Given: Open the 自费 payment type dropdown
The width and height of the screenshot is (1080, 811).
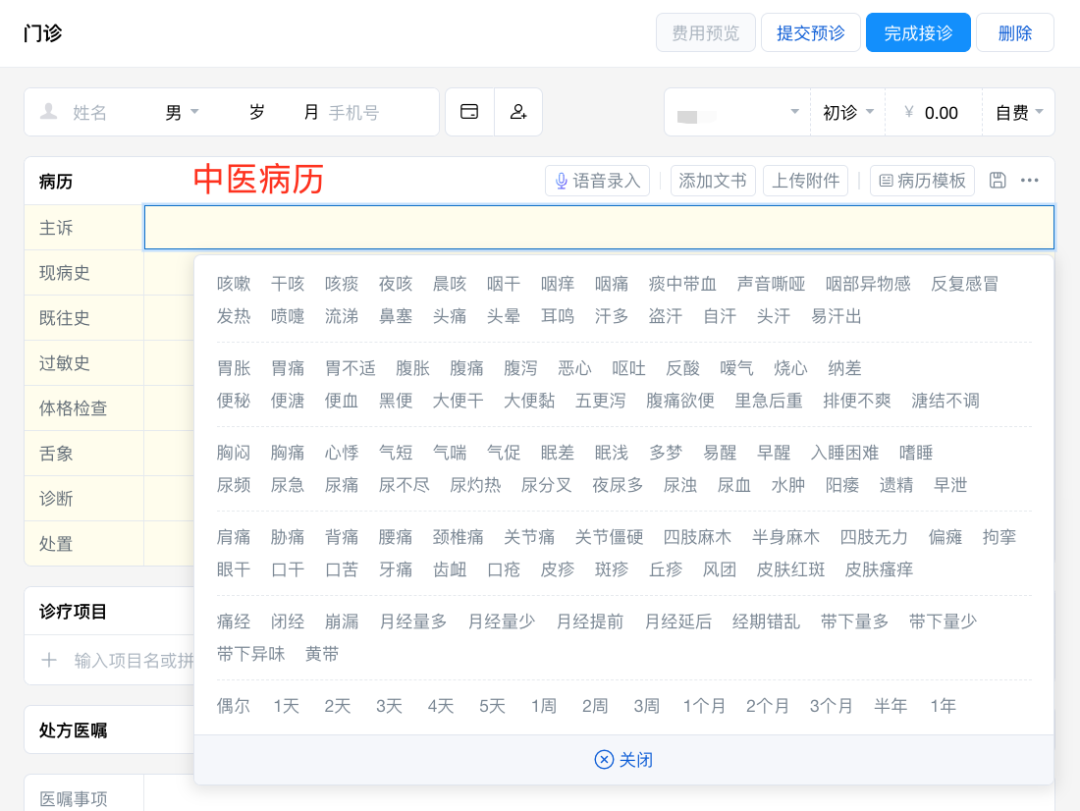Looking at the screenshot, I should click(x=1019, y=112).
